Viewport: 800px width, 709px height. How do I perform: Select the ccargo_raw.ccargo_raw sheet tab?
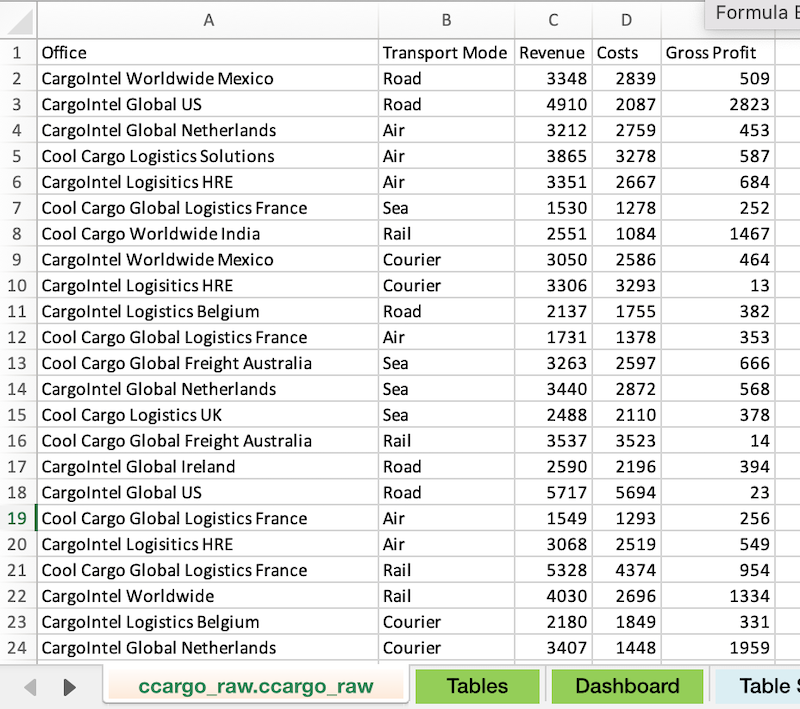point(255,686)
